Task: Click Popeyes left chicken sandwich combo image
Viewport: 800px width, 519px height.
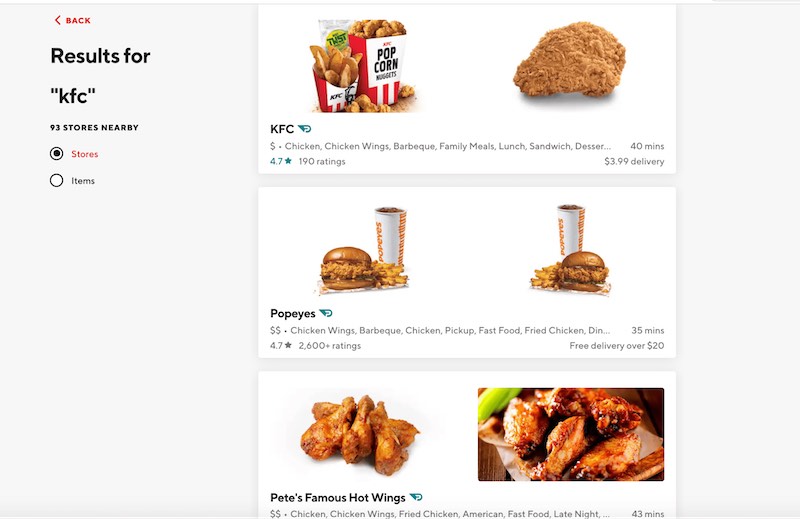Action: (362, 250)
